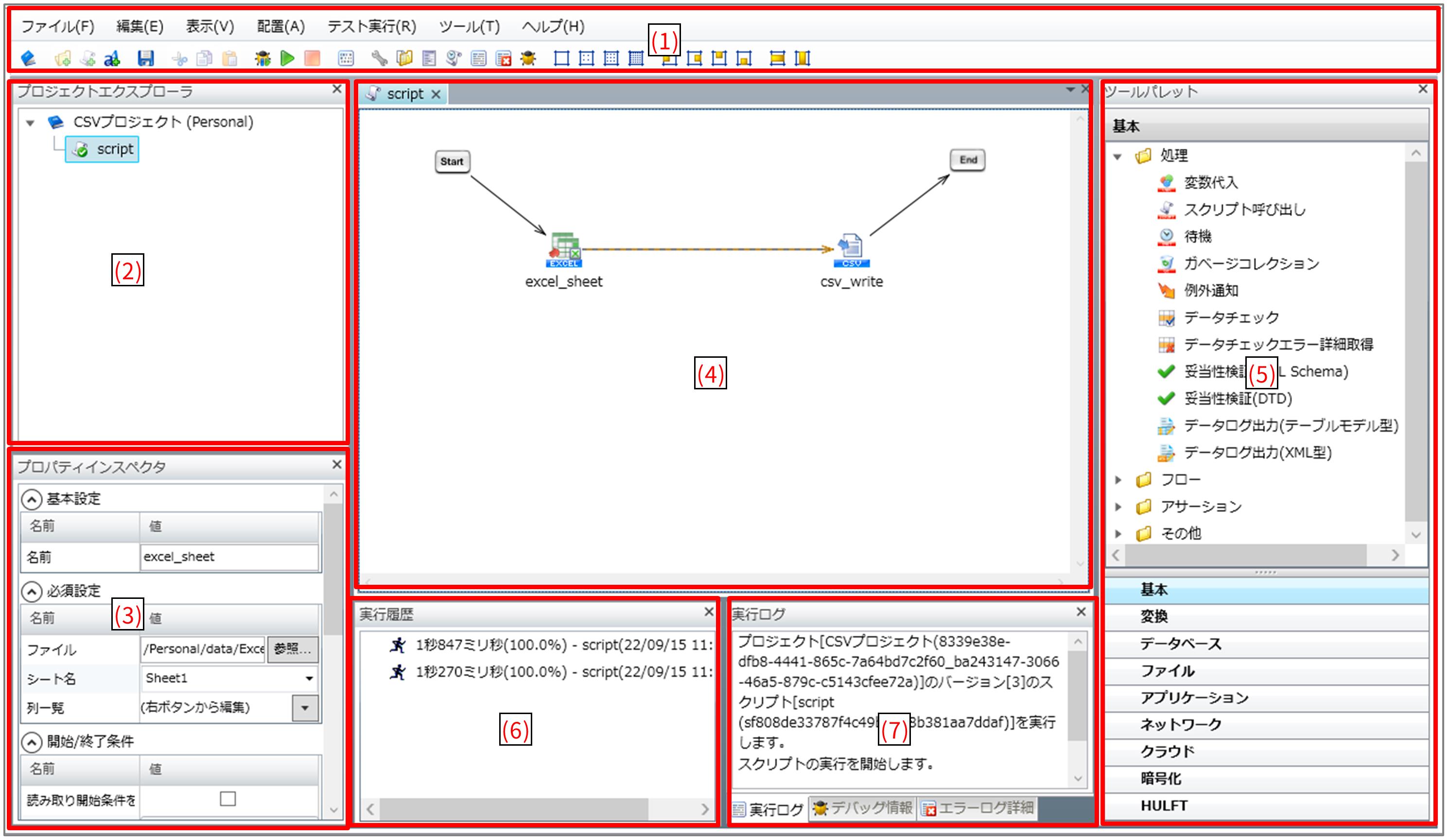Screen dimensions: 1448x840
Task: Click the wrench settings toolbar icon
Action: tap(379, 58)
